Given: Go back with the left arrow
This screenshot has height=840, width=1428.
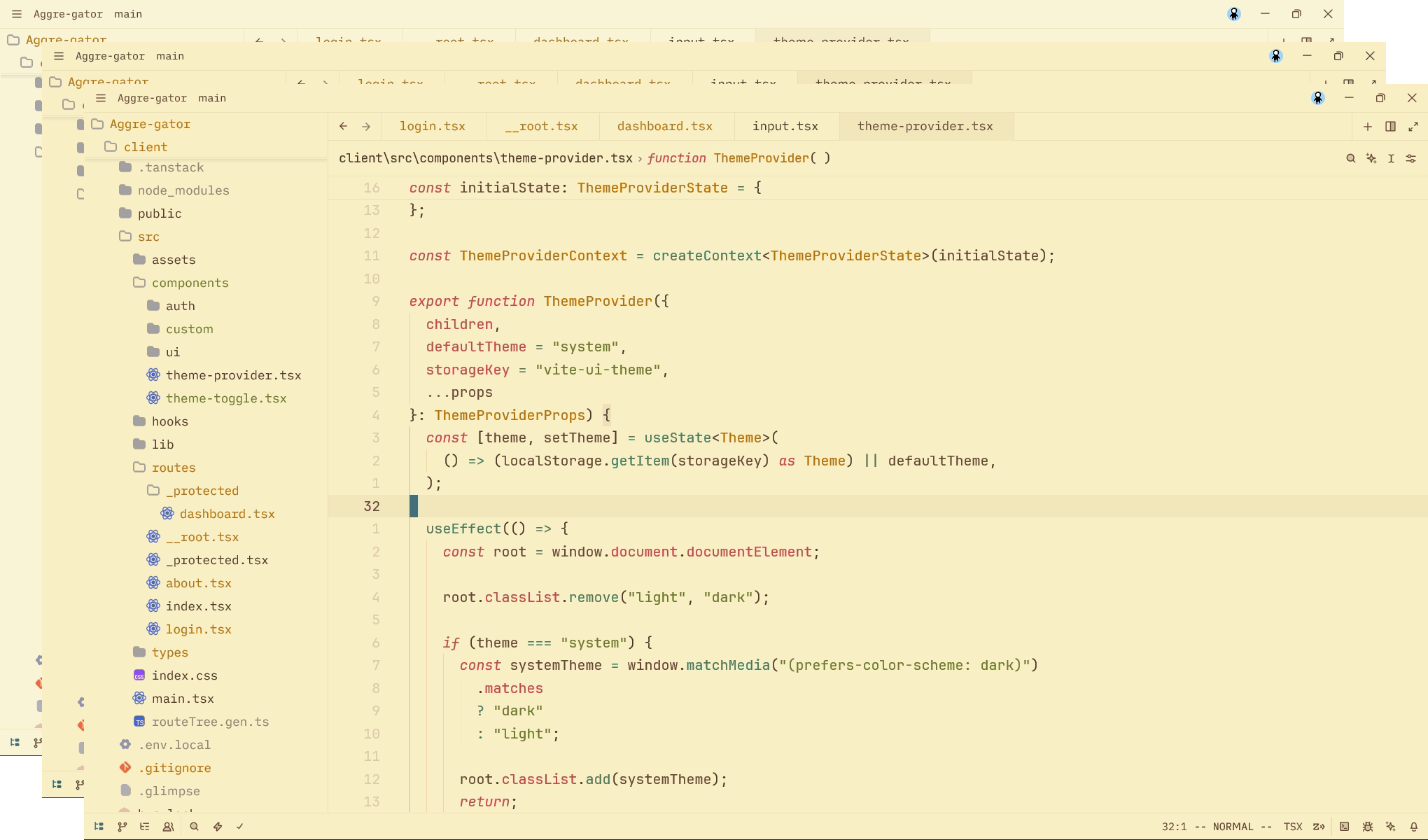Looking at the screenshot, I should pyautogui.click(x=343, y=127).
